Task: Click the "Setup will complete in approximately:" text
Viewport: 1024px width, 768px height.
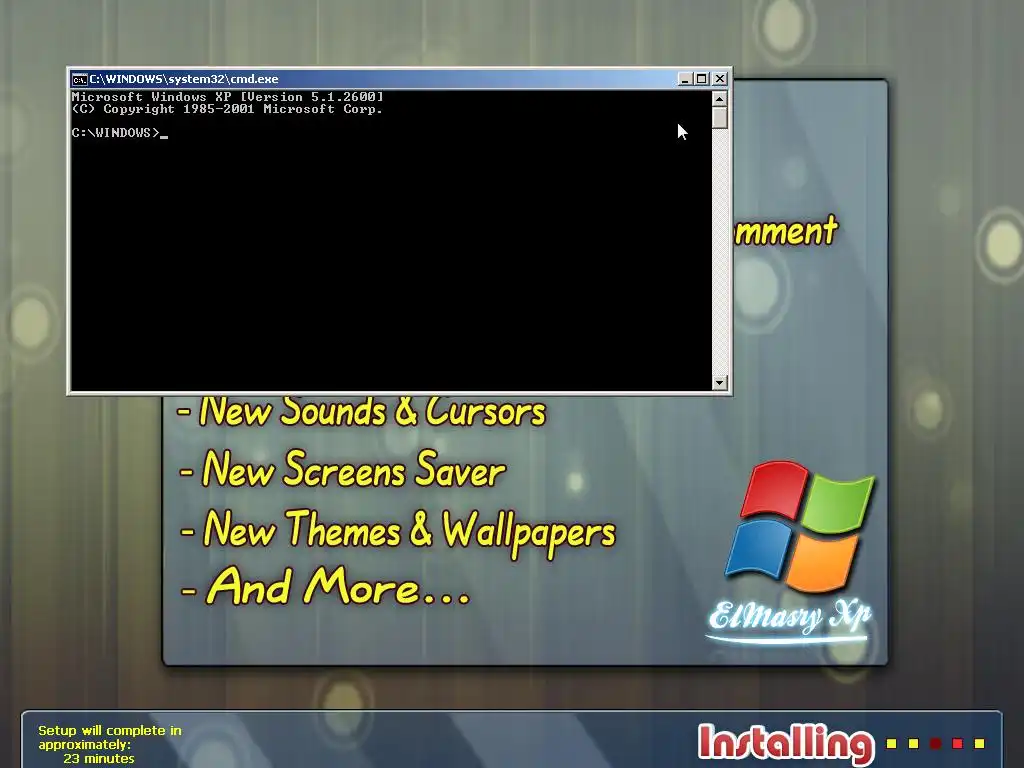Action: point(110,737)
